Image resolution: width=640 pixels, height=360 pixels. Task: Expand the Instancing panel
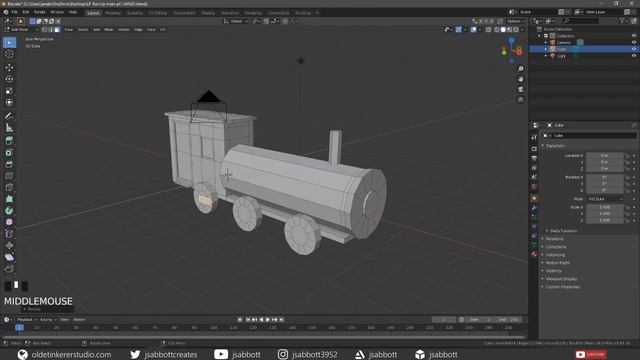coord(555,255)
